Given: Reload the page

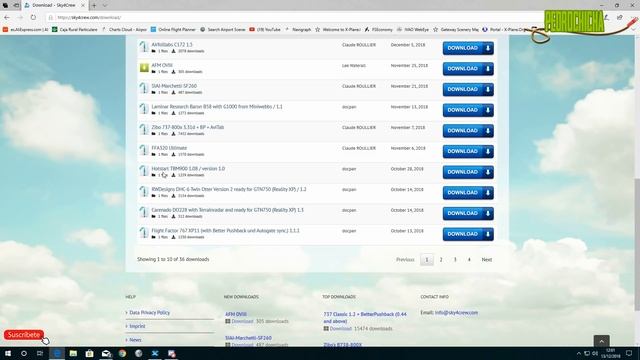Looking at the screenshot, I should (33, 18).
